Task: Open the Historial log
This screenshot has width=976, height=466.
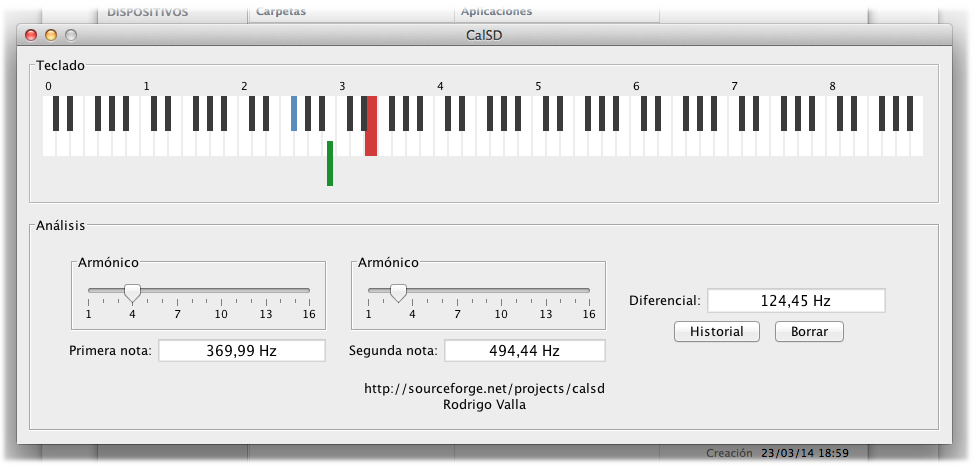Action: [716, 332]
